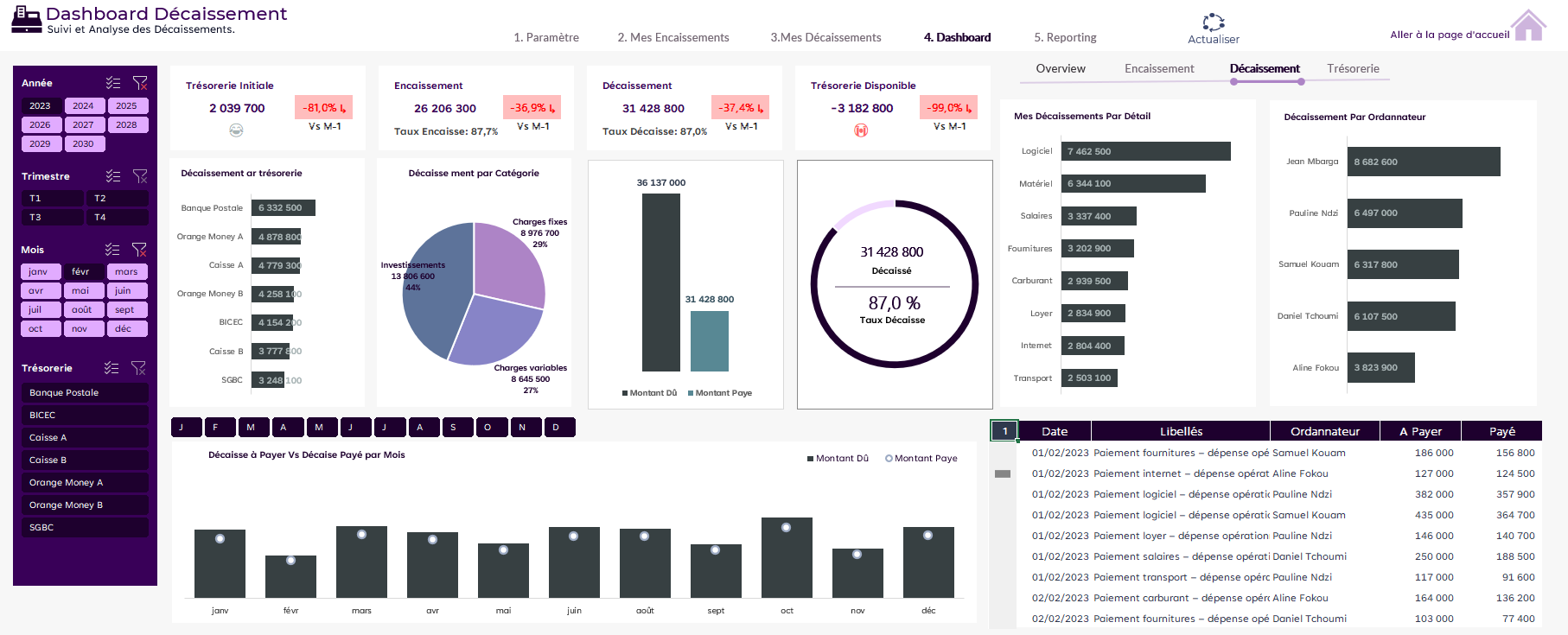1568x635 pixels.
Task: Select févr in the Mois slicer
Action: [x=84, y=271]
